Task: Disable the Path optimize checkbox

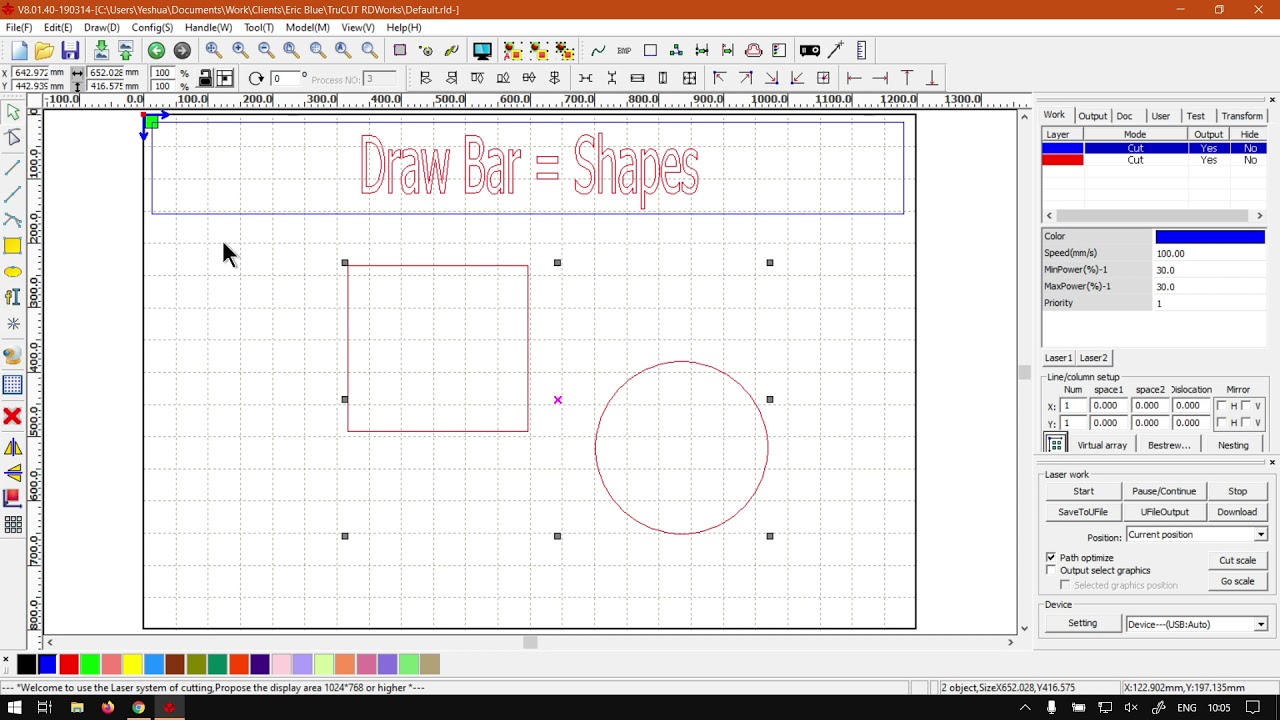Action: coord(1051,557)
